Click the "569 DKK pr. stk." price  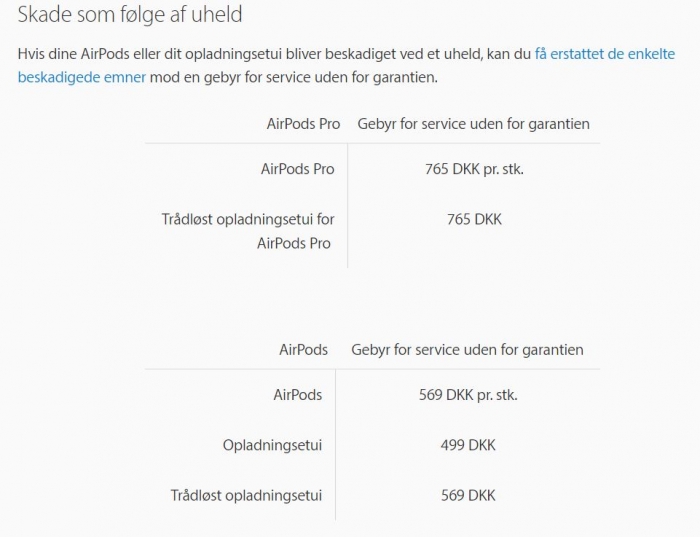(468, 395)
